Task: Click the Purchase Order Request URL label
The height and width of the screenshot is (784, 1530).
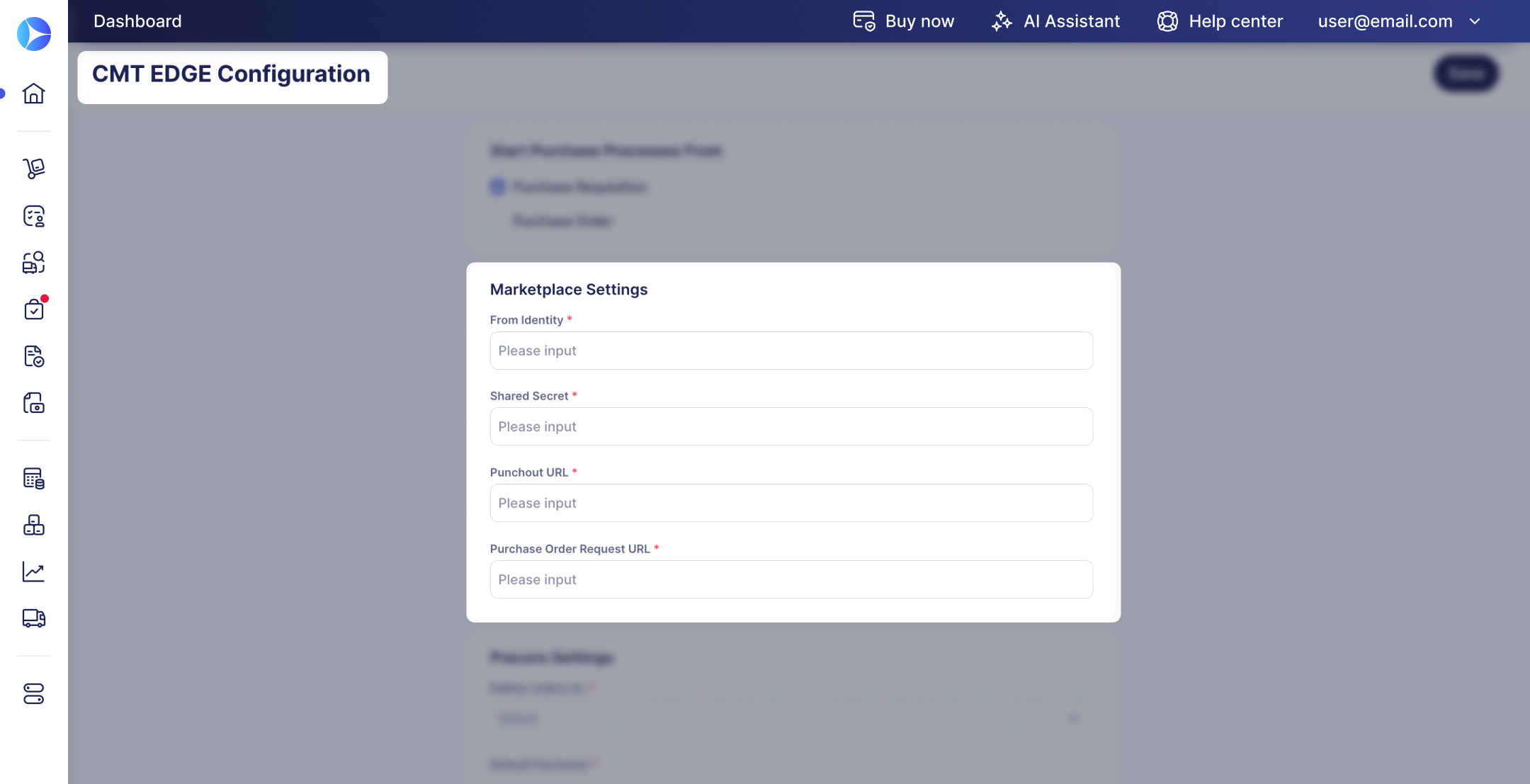Action: (569, 549)
